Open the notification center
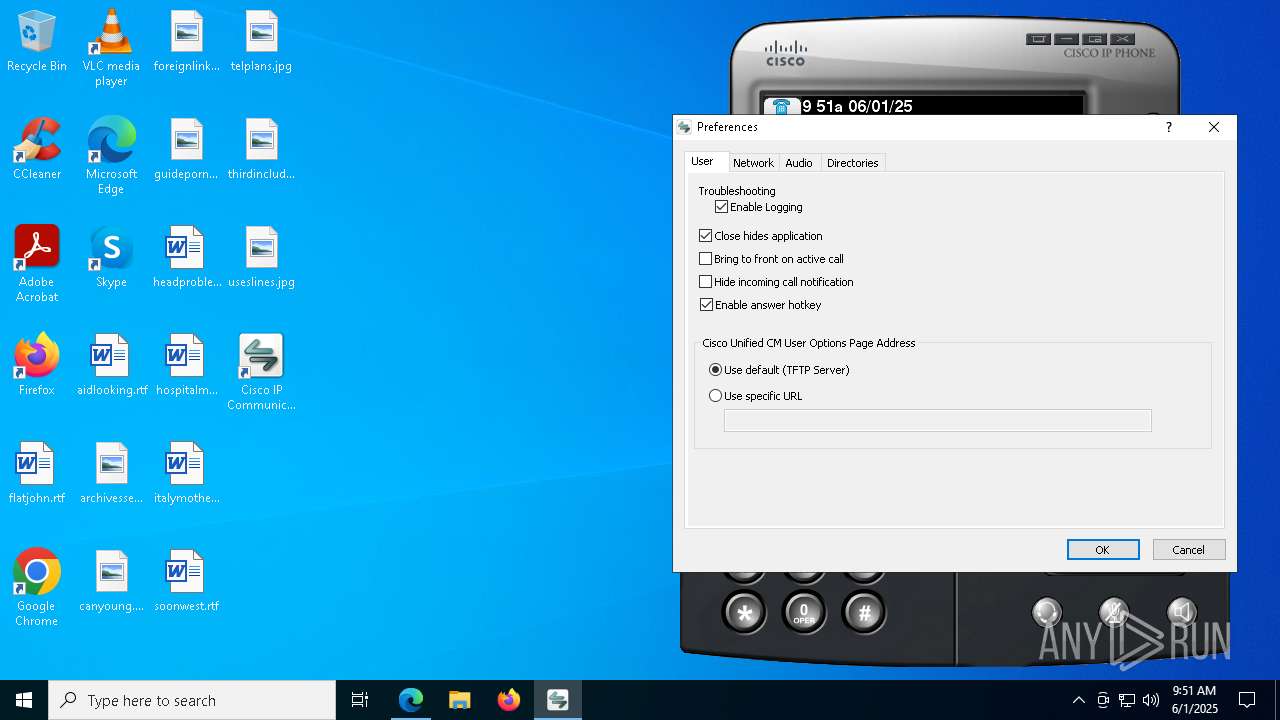Viewport: 1280px width, 720px height. (1247, 700)
